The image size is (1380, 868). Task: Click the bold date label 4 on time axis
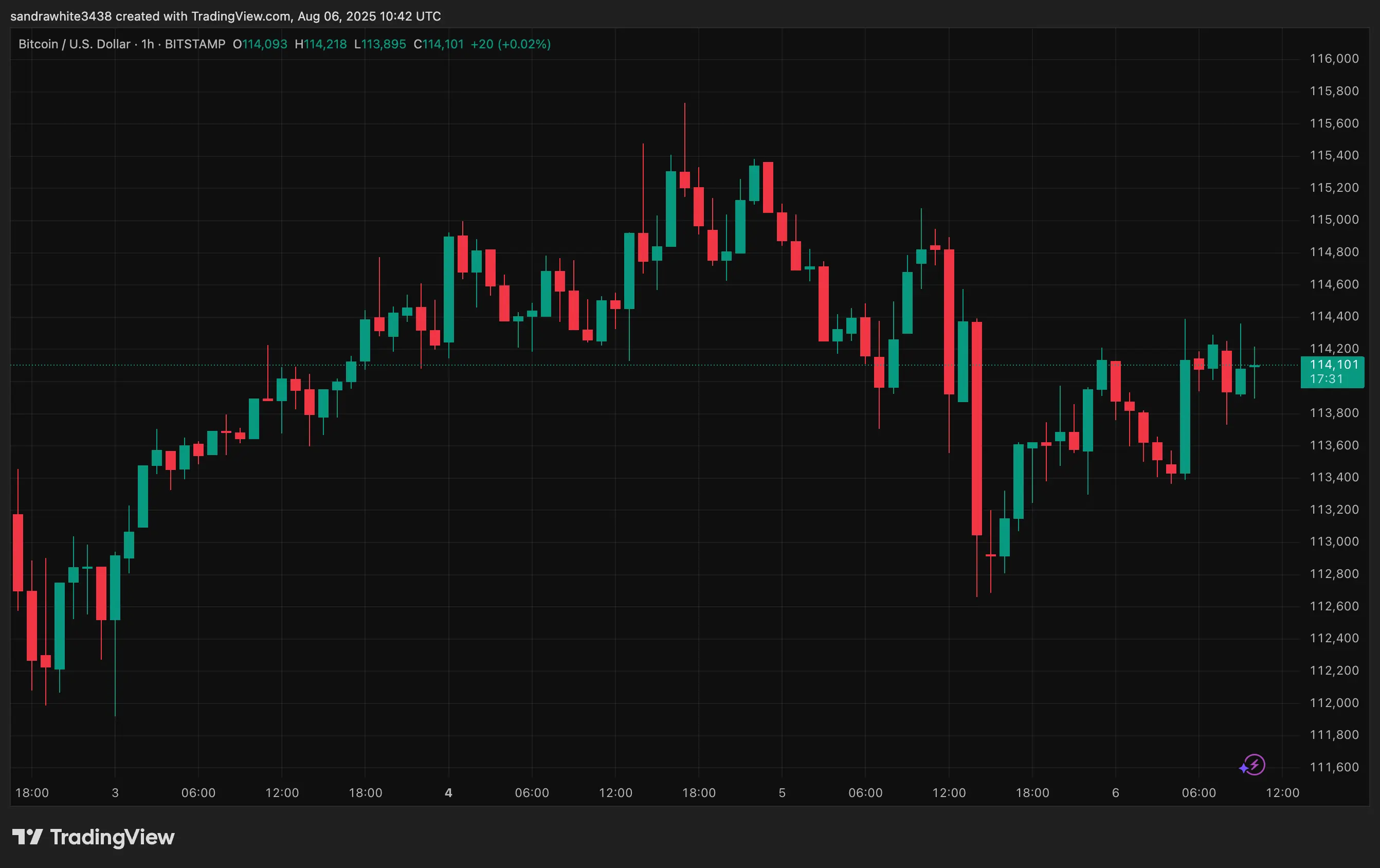(x=449, y=793)
